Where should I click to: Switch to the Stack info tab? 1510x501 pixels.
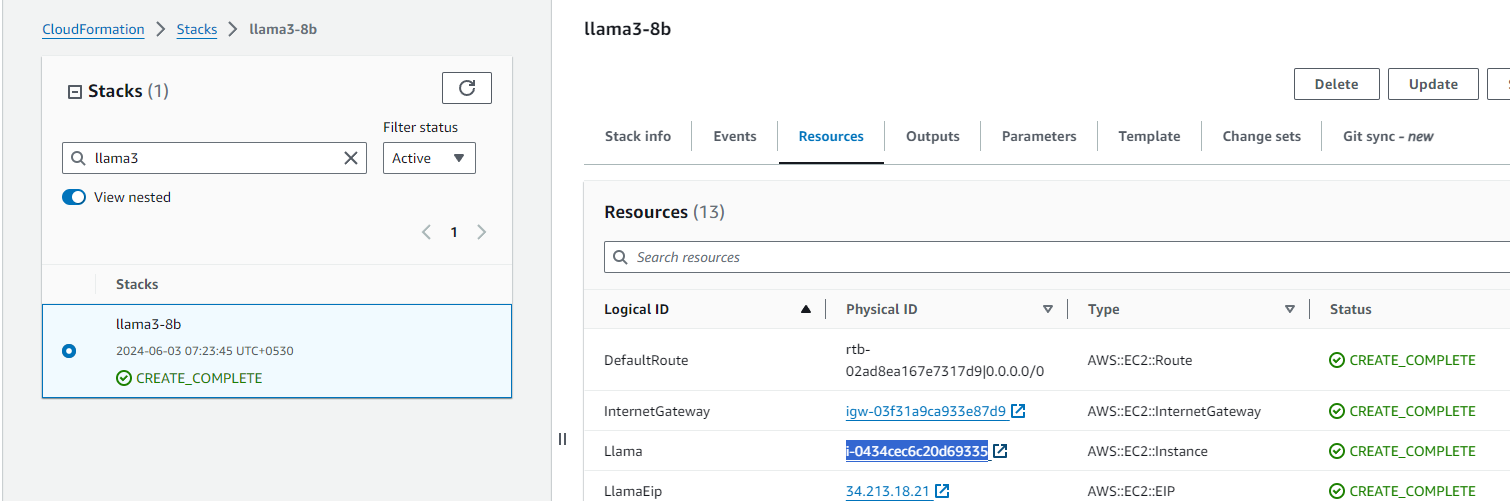point(638,136)
